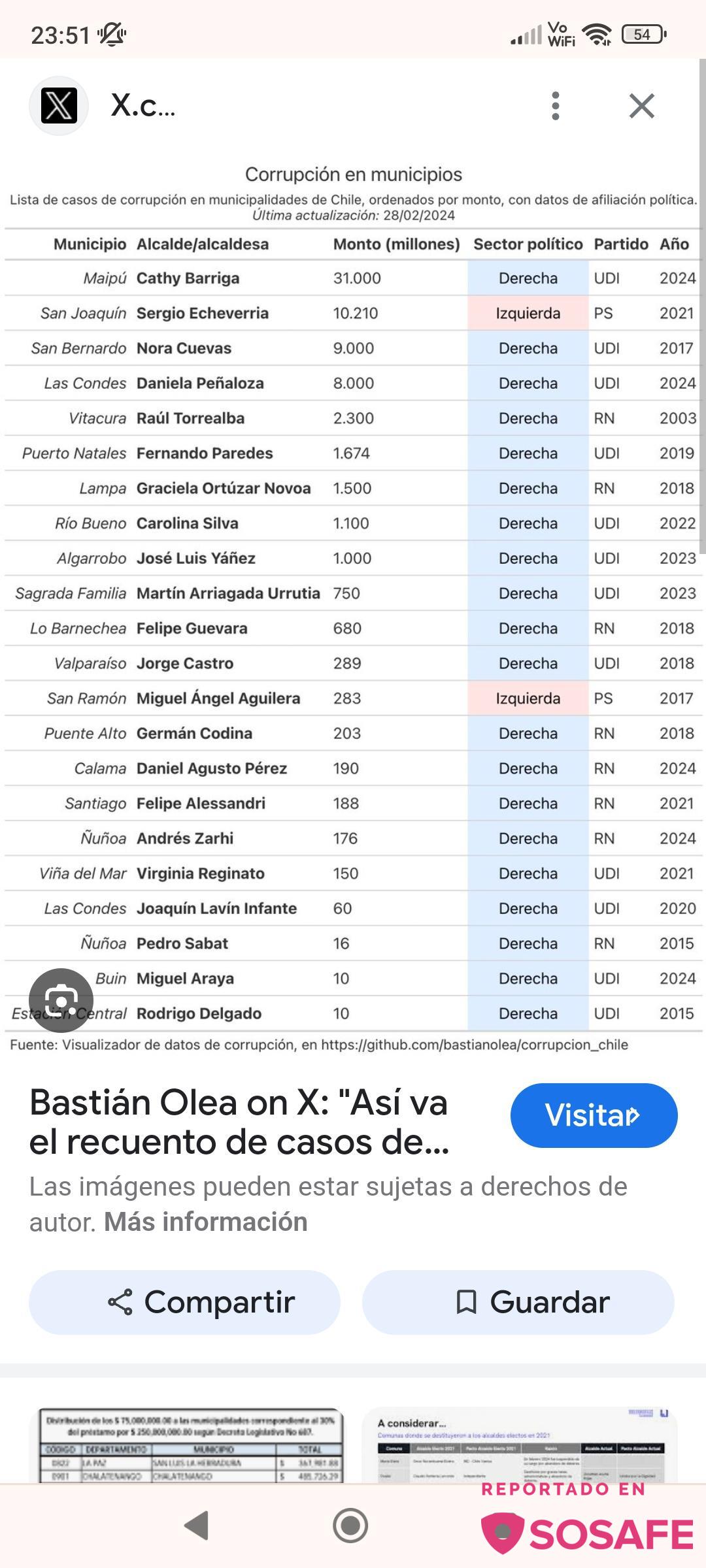This screenshot has height=1568, width=706.
Task: Tap the battery indicator showing 54
Action: coord(643,34)
